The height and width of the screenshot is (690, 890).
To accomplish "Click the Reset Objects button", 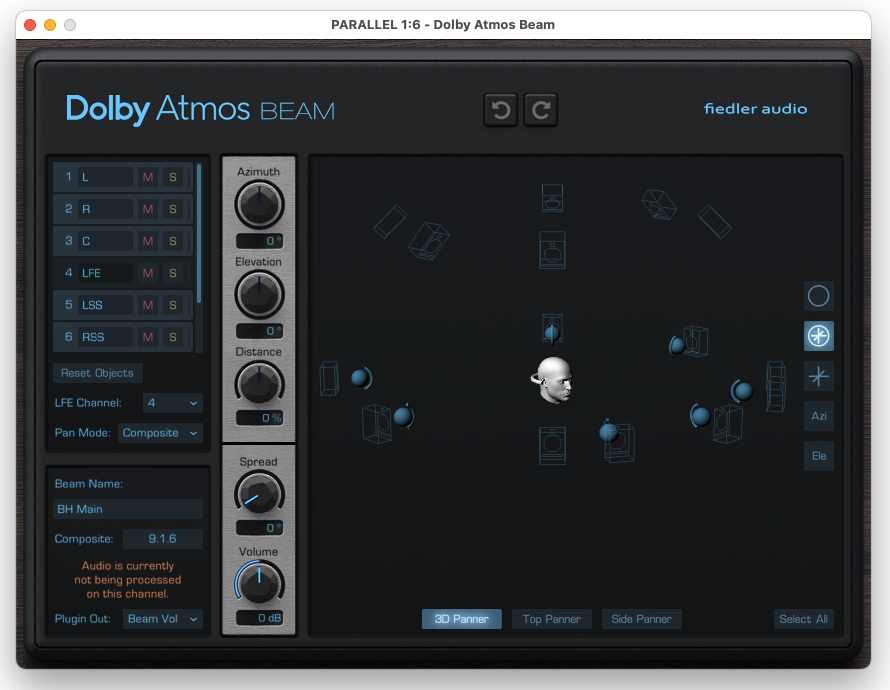I will tap(98, 373).
